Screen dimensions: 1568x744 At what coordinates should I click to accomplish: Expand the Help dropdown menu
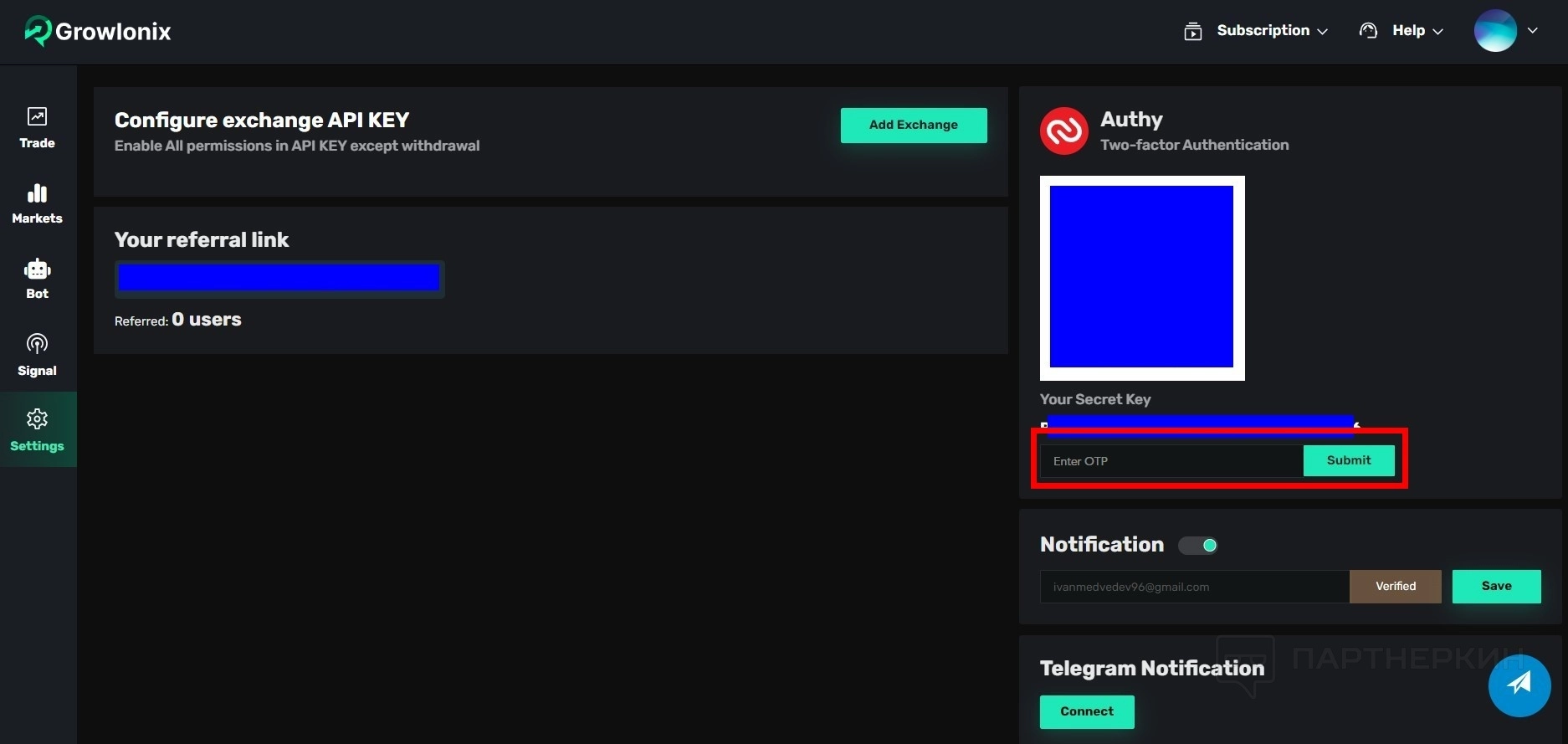pos(1417,31)
